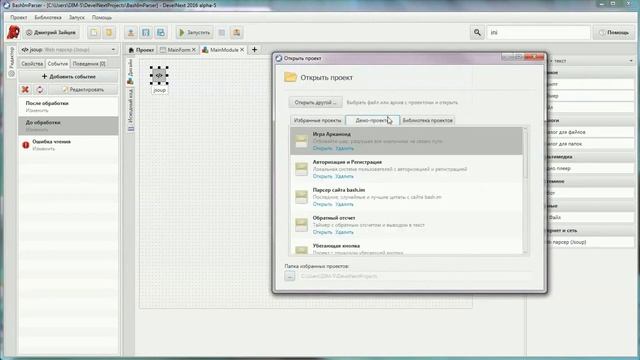Select the До обработки event row
Image resolution: width=640 pixels, height=360 pixels.
pos(69,126)
